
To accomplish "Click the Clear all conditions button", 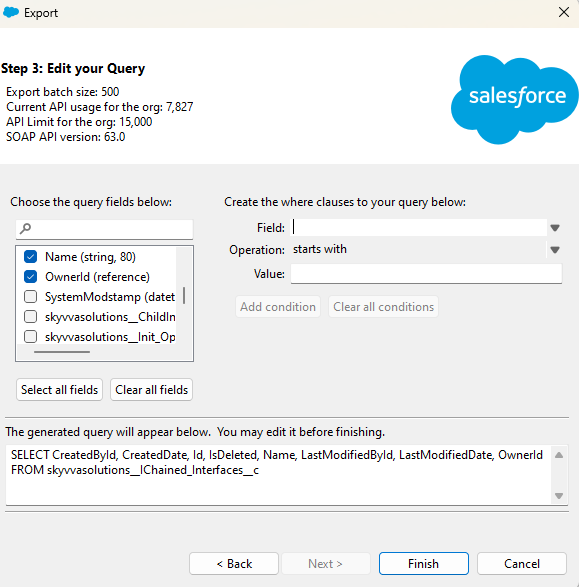I will (x=383, y=307).
